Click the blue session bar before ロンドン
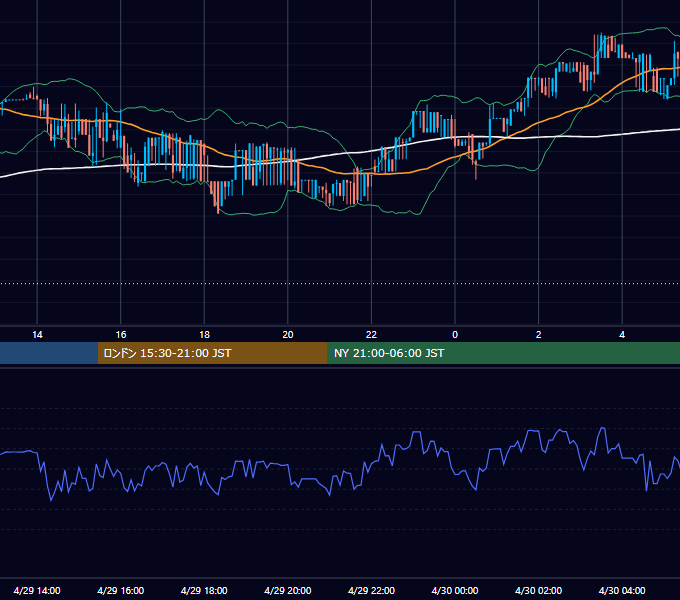The width and height of the screenshot is (680, 600). (49, 353)
